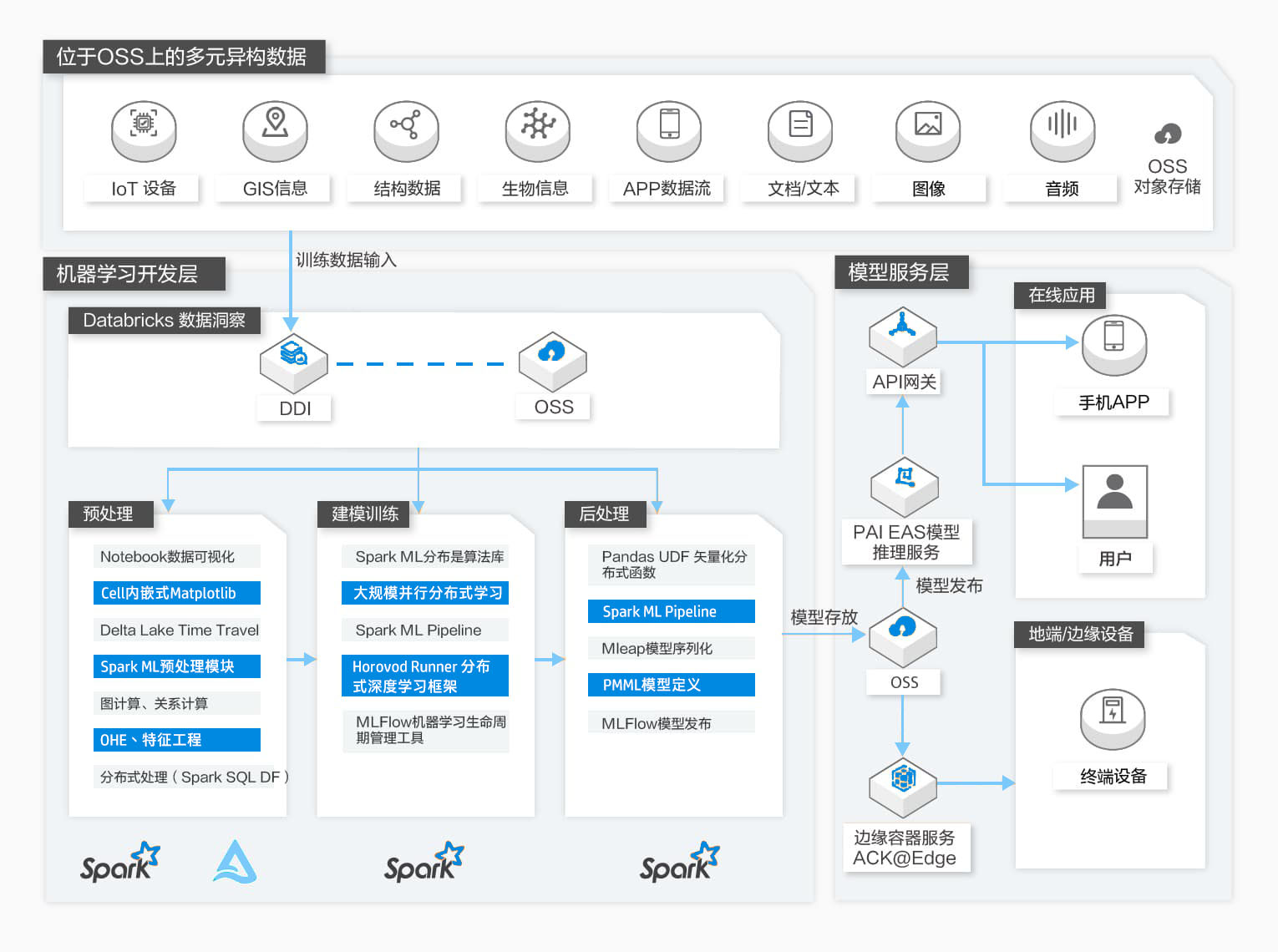Viewport: 1278px width, 952px height.
Task: Select the ACK@Edge container cube icon
Action: [903, 787]
